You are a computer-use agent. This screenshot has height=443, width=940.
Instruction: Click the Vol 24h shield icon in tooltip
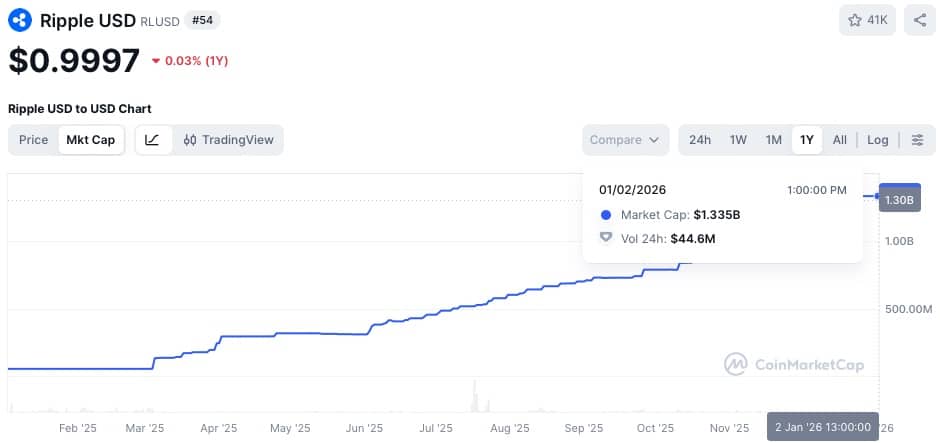click(605, 238)
